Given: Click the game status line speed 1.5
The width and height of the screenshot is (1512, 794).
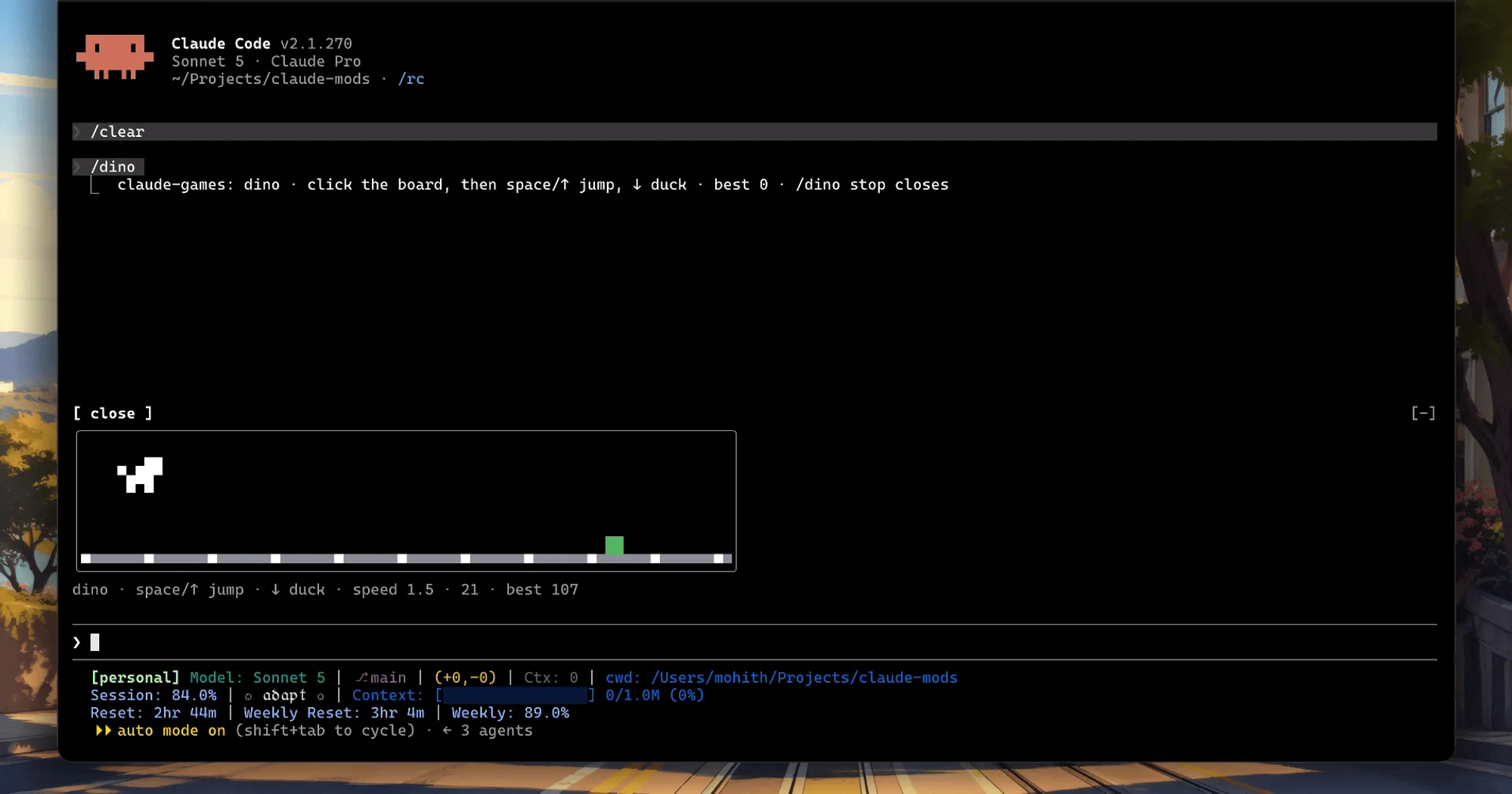Looking at the screenshot, I should 393,590.
